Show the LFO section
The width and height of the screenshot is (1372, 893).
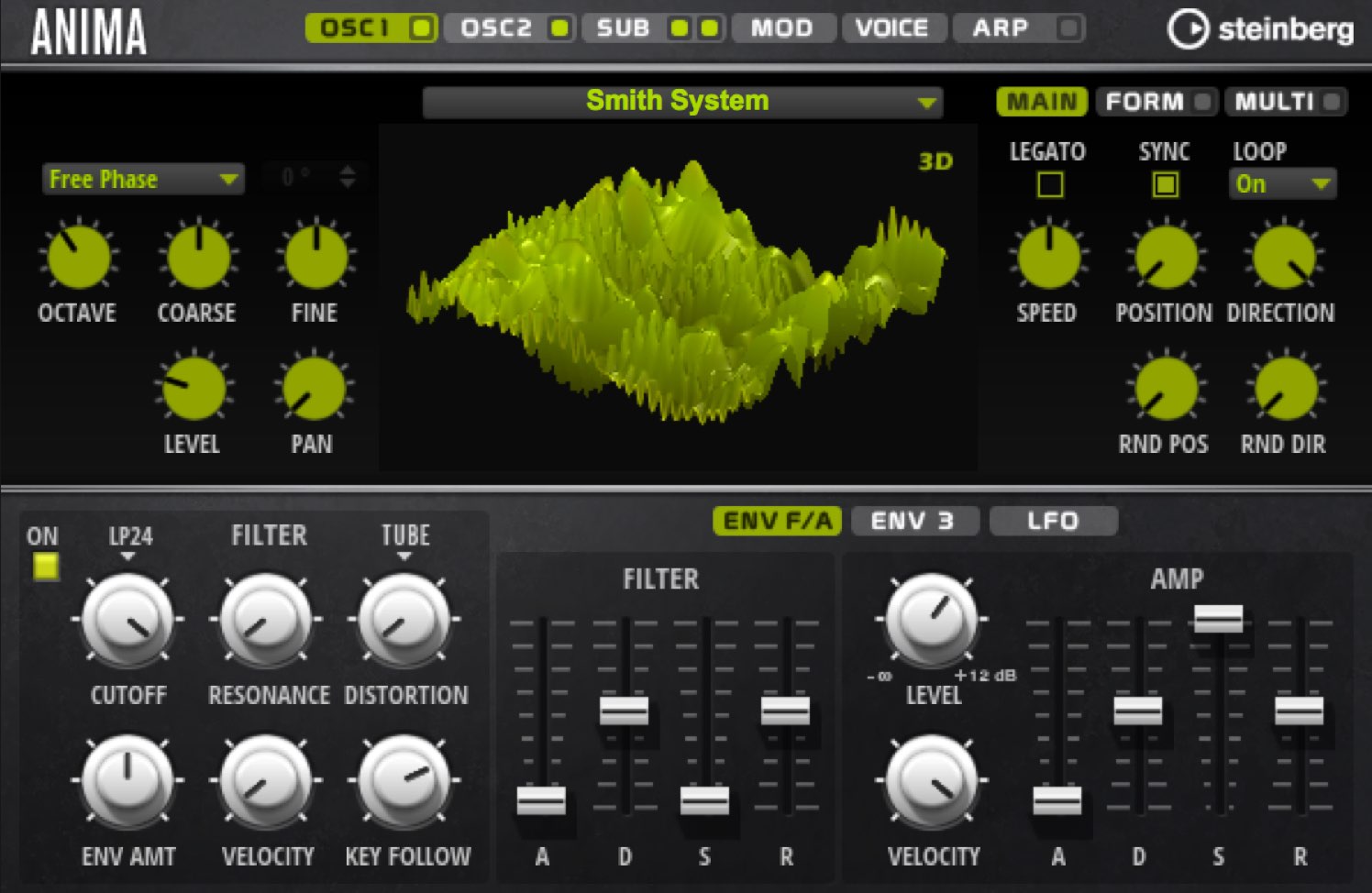tap(1054, 522)
